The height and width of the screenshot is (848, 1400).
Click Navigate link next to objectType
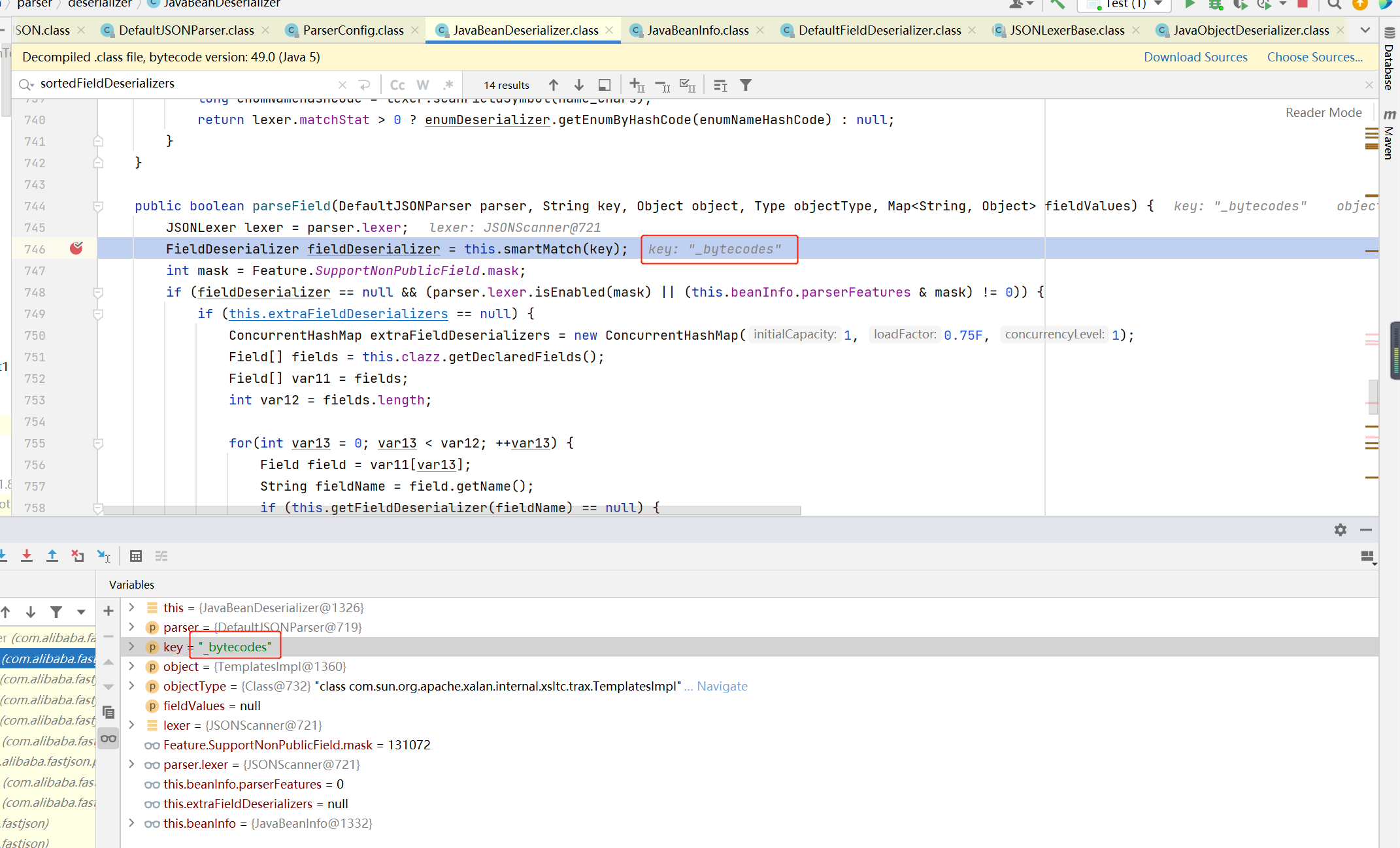pyautogui.click(x=722, y=686)
